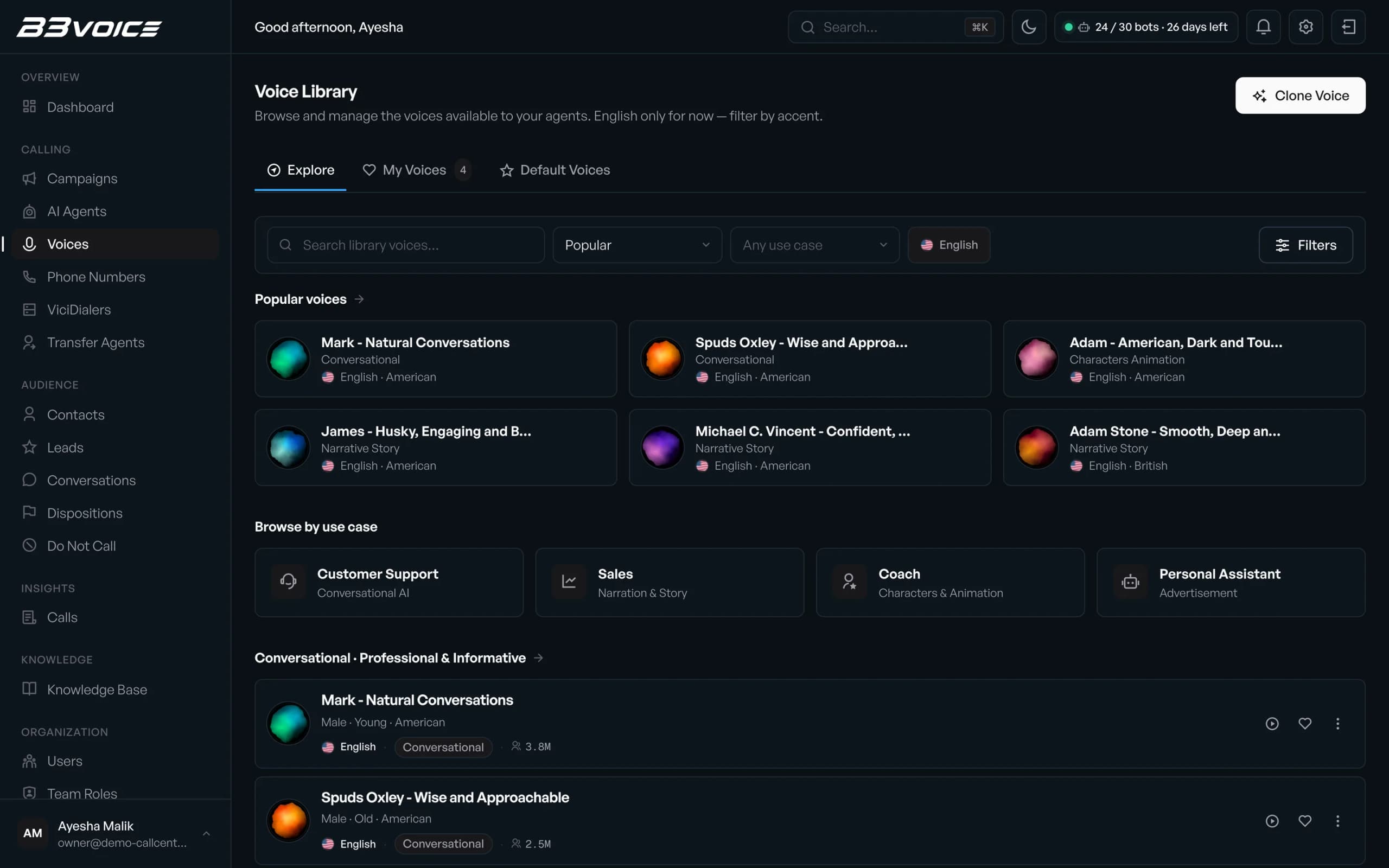Viewport: 1389px width, 868px height.
Task: Favorite Mark - Natural Conversations with the heart
Action: [x=1304, y=723]
